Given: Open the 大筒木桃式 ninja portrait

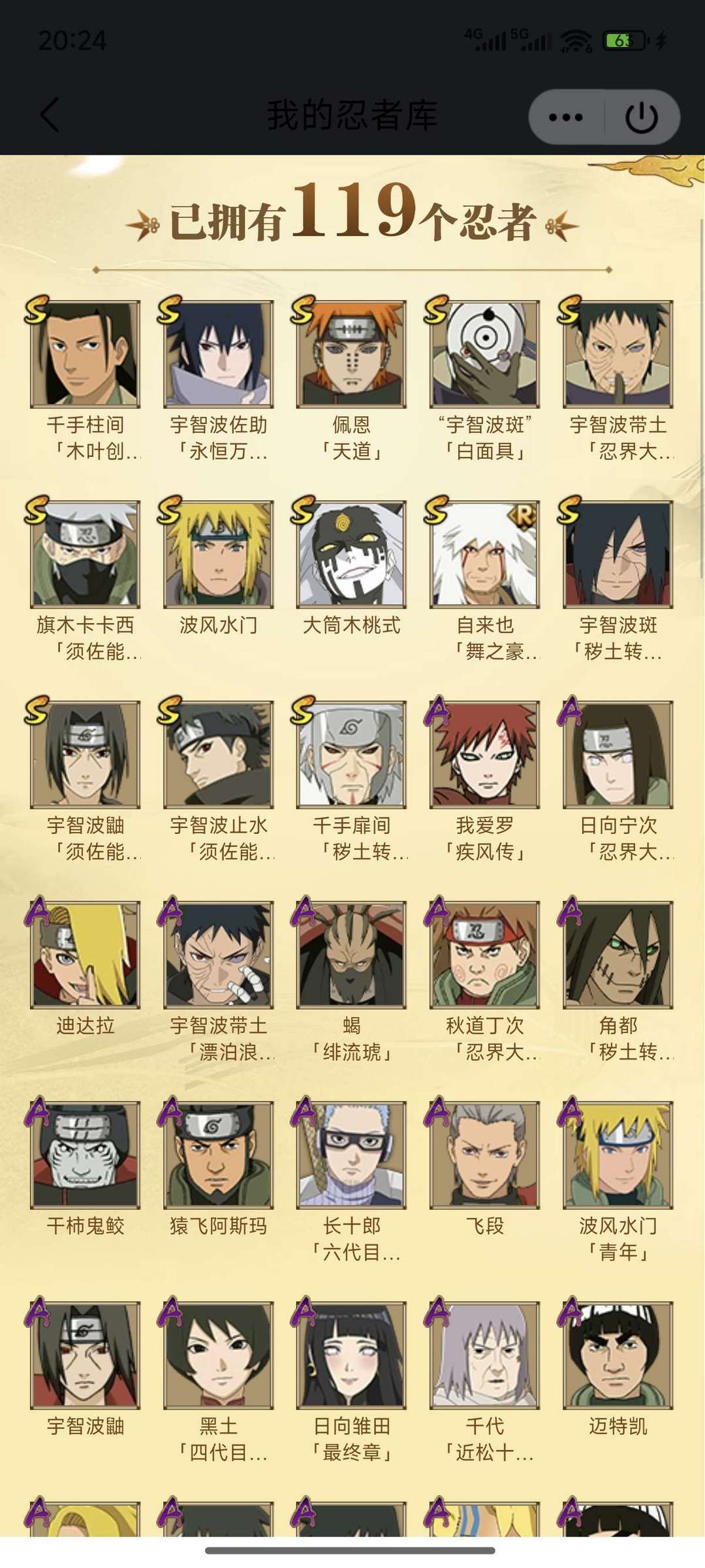Looking at the screenshot, I should tap(352, 555).
